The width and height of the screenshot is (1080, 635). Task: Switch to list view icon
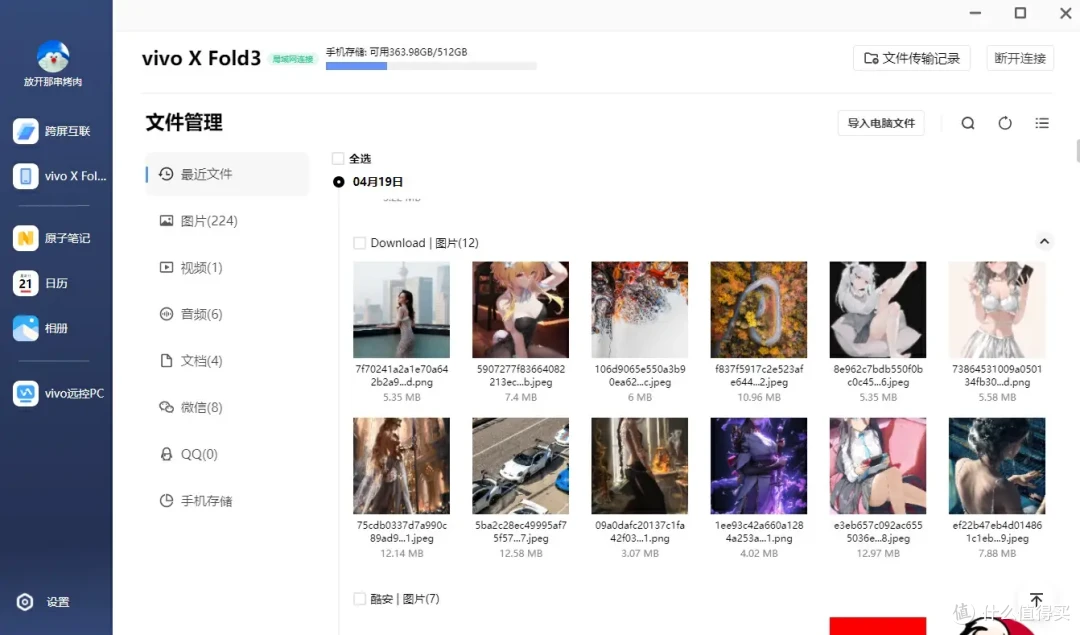[x=1042, y=123]
